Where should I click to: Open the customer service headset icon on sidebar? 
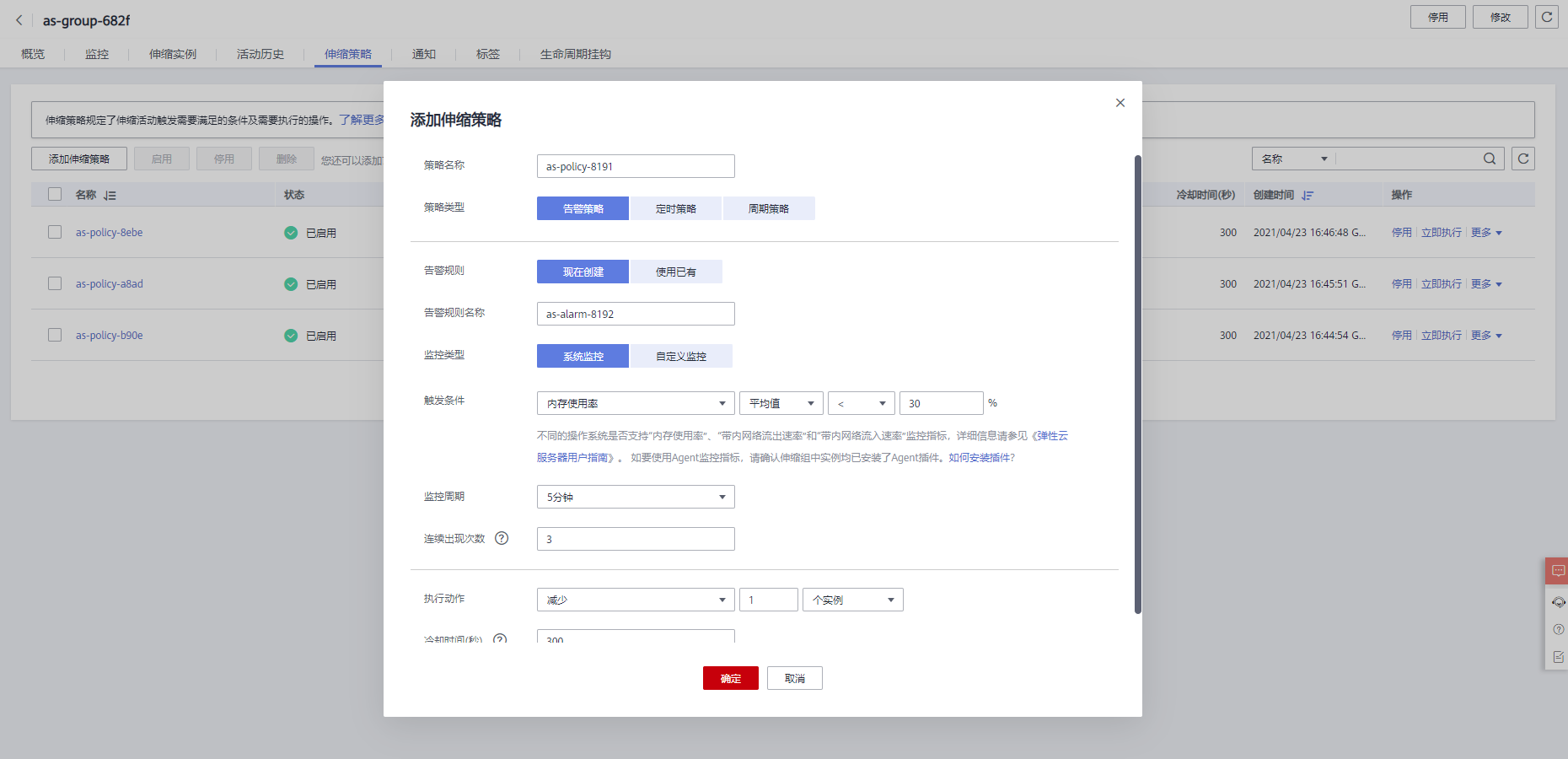pyautogui.click(x=1558, y=602)
